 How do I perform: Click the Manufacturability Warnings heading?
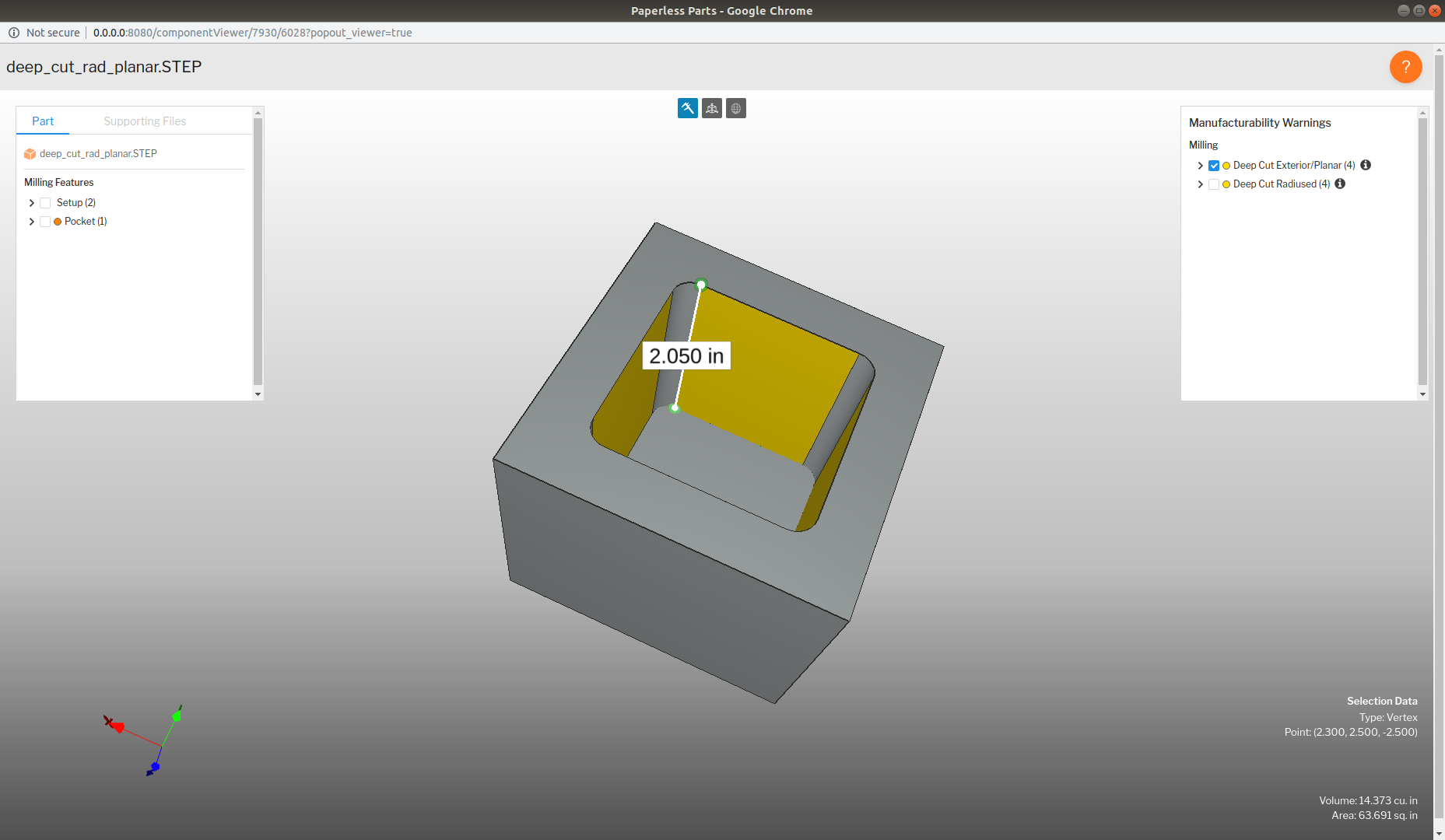[x=1260, y=122]
